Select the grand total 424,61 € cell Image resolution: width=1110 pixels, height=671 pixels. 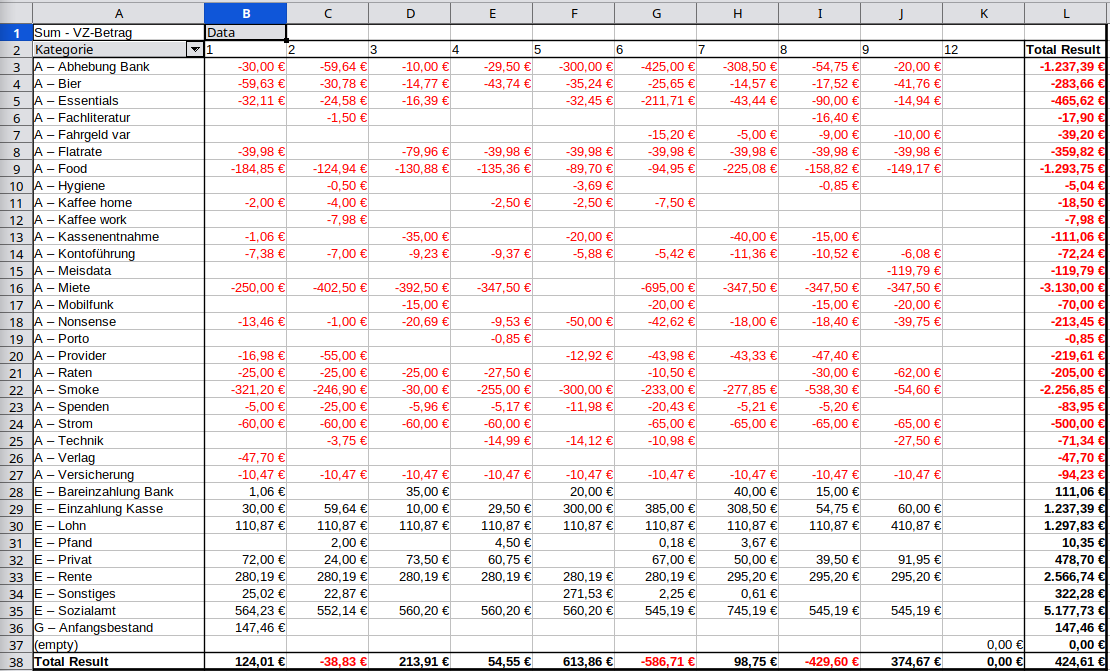click(1065, 662)
